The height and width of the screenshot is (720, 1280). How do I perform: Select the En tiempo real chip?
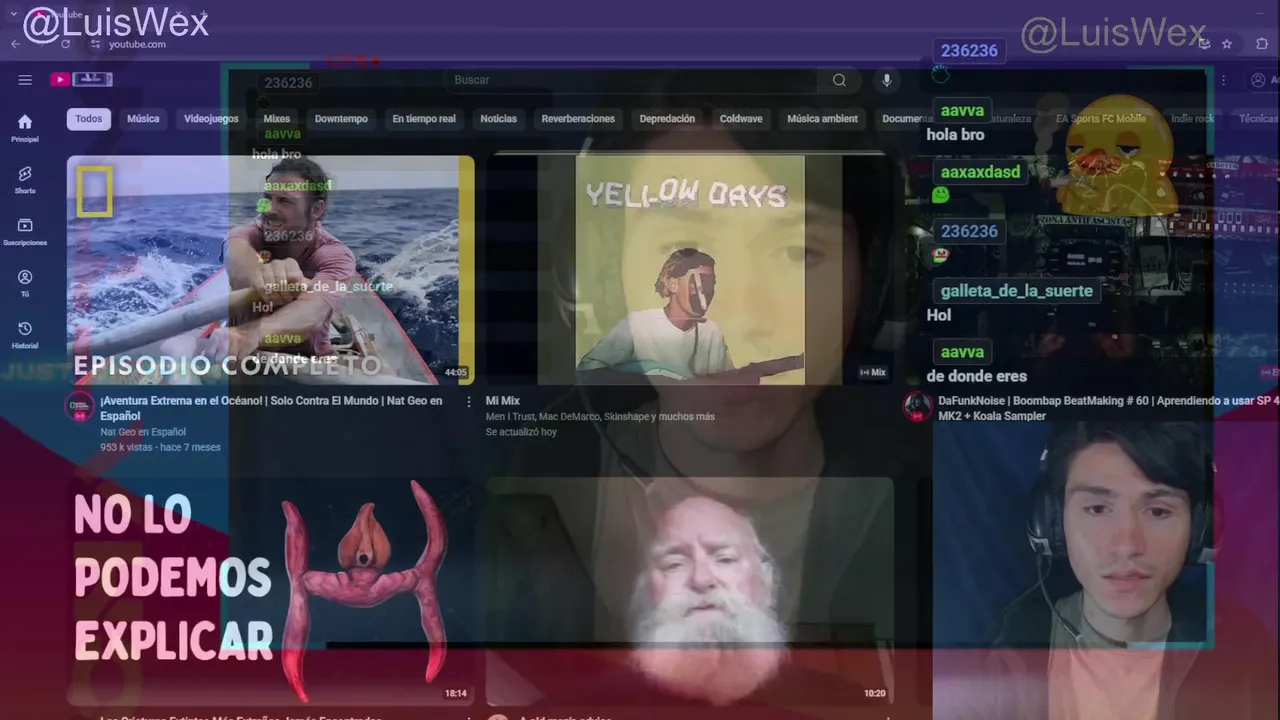pos(424,119)
